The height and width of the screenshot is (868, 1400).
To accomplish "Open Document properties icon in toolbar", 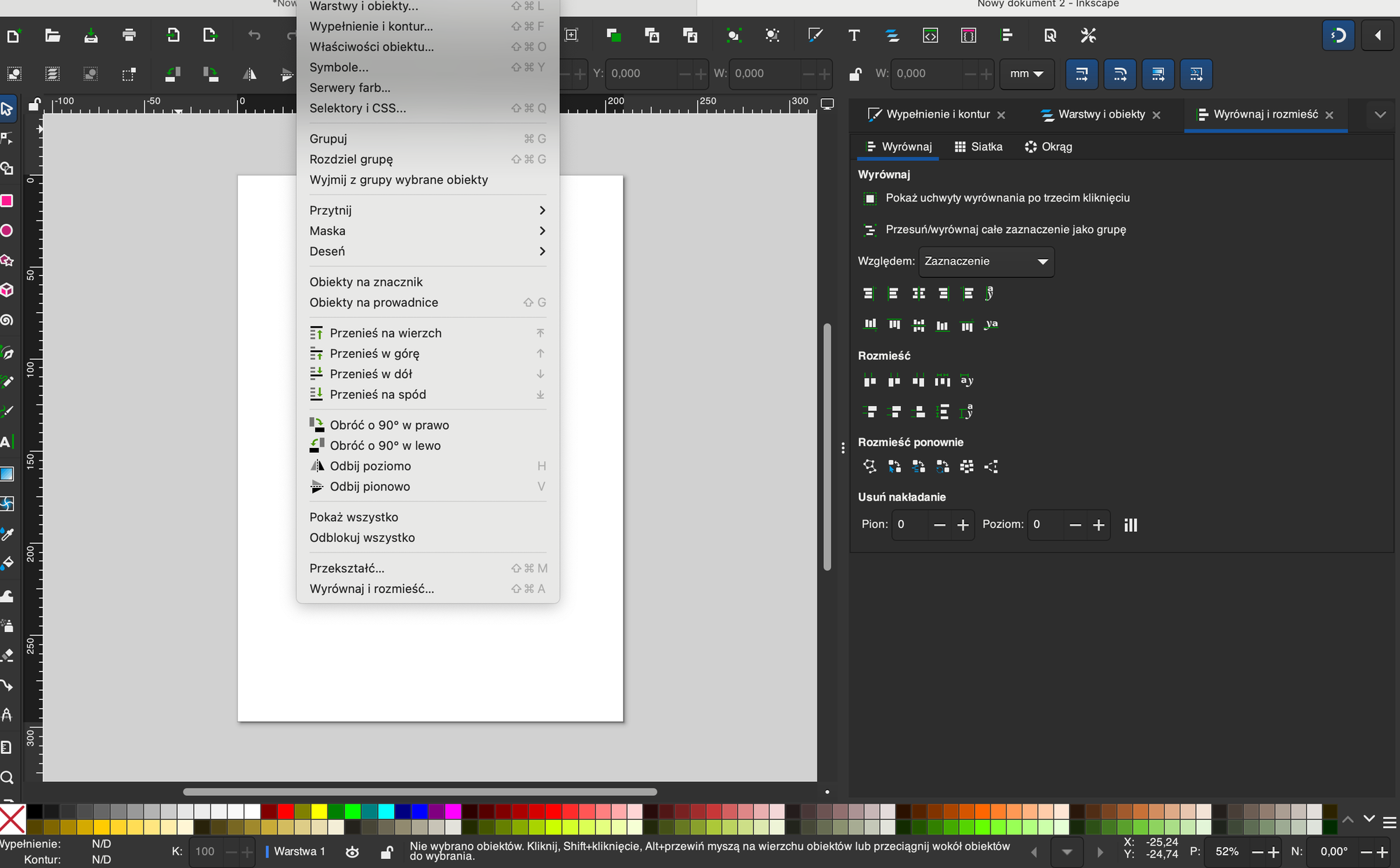I will point(1050,35).
